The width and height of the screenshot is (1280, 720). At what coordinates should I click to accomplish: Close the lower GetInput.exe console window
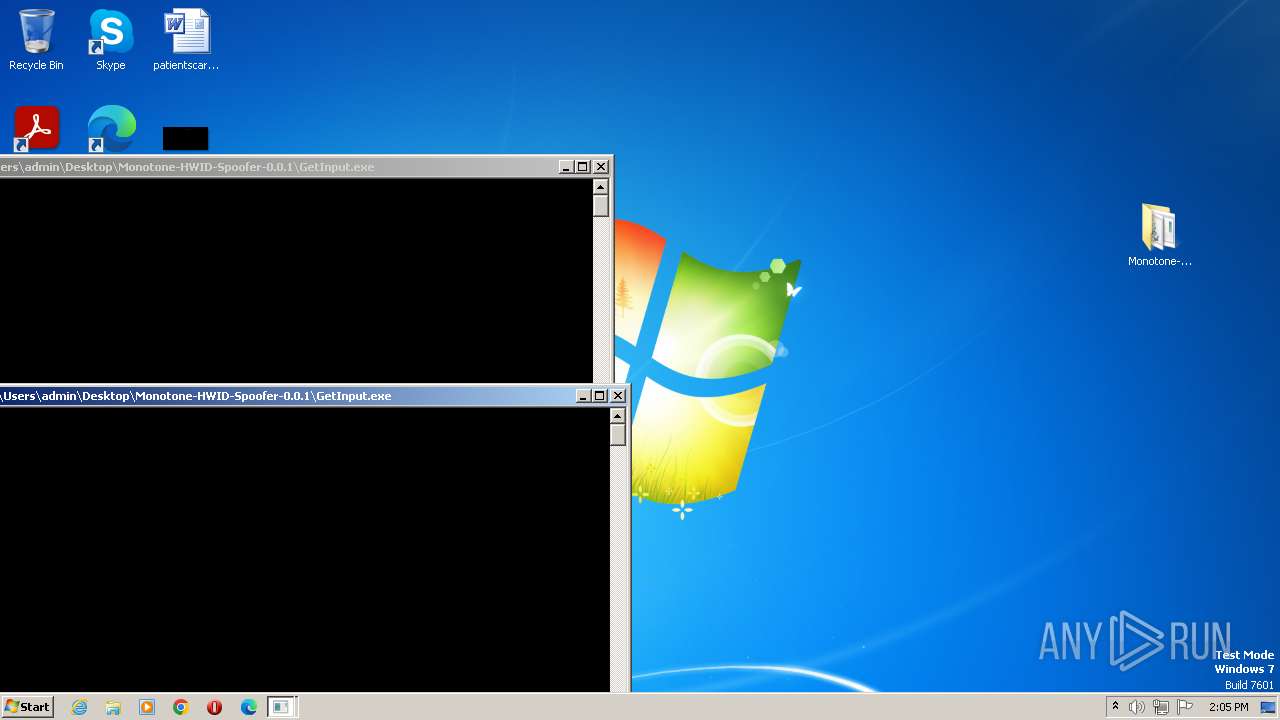click(618, 396)
